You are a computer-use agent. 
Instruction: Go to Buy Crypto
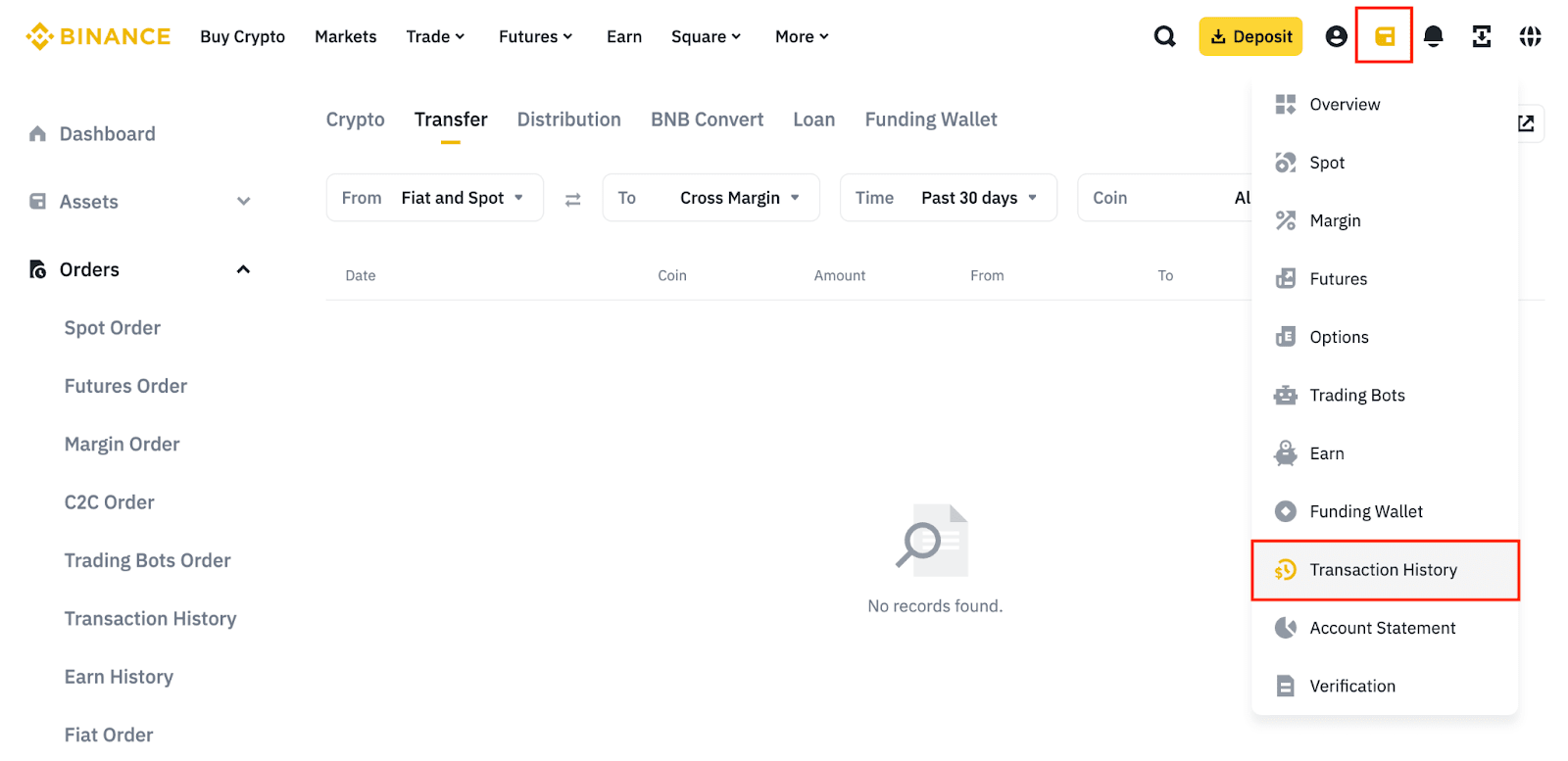242,36
